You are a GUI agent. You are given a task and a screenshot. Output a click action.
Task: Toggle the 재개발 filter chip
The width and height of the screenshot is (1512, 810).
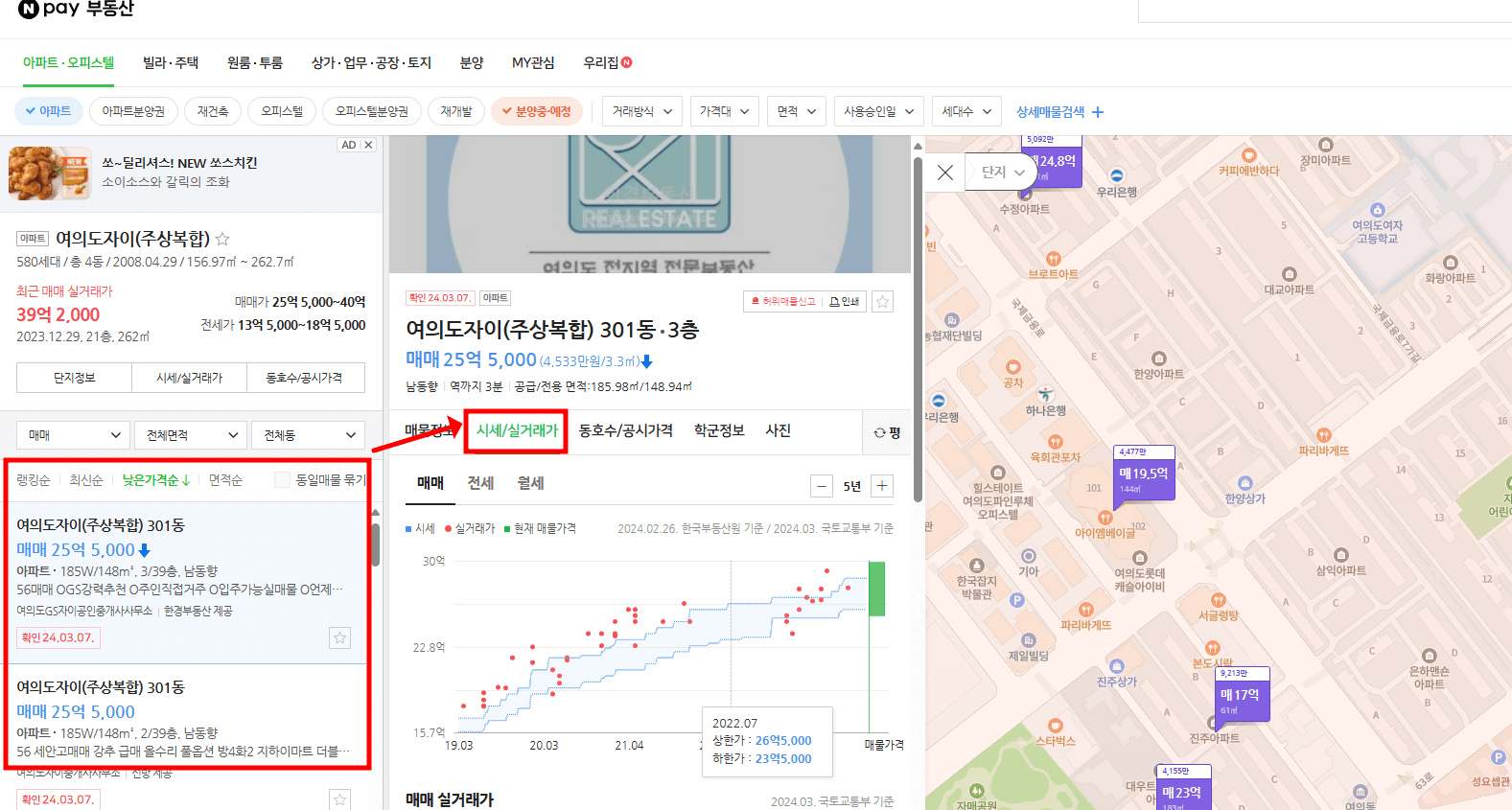coord(456,111)
